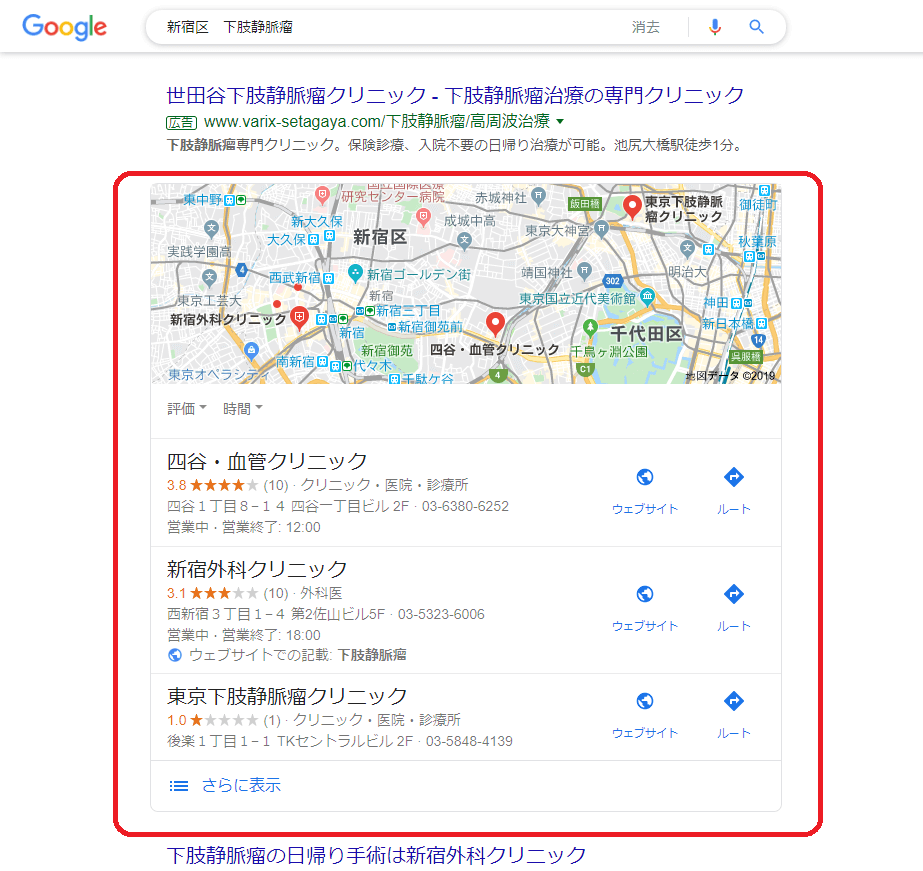Click the 四谷・血管クリニック map pin
The height and width of the screenshot is (871, 923).
pyautogui.click(x=495, y=324)
